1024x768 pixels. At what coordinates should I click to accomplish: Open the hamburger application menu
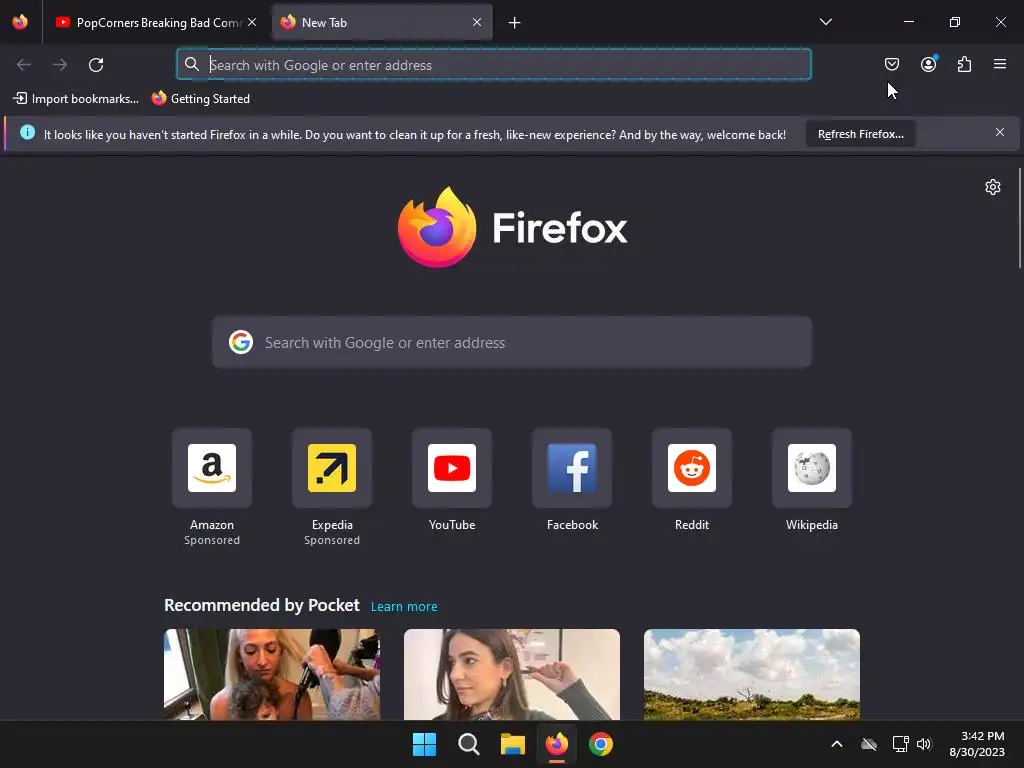1000,64
